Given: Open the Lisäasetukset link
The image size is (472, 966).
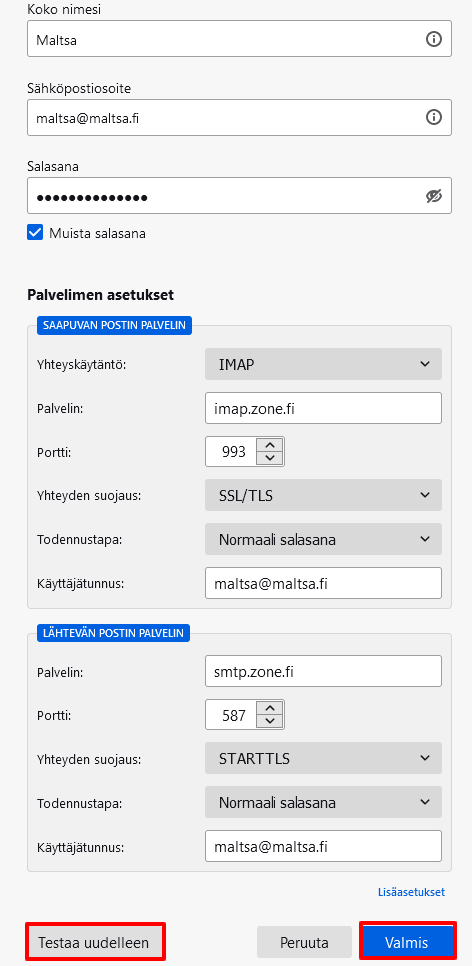Looking at the screenshot, I should point(411,892).
